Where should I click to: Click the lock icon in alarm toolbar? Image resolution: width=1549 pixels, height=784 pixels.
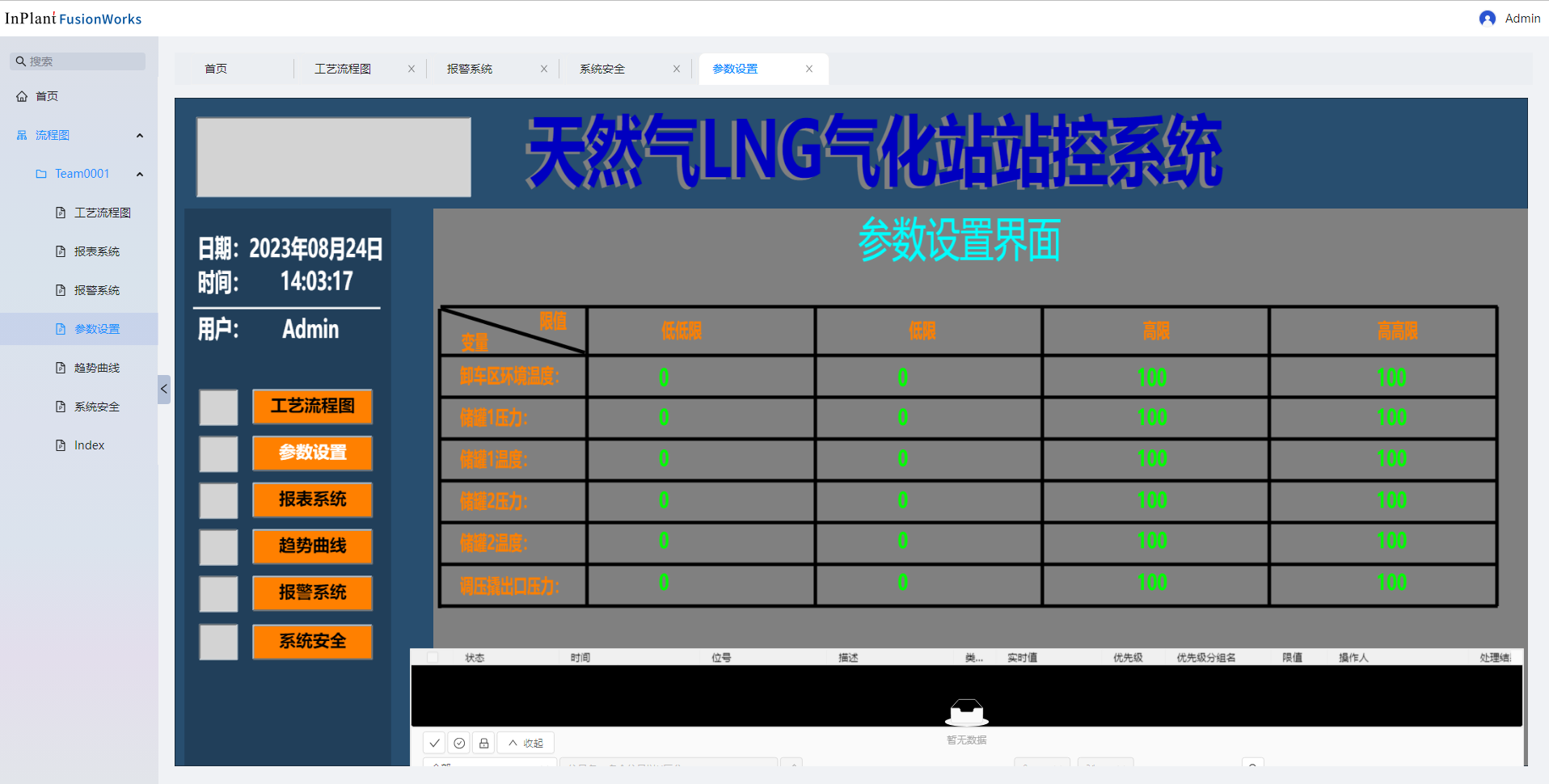point(483,743)
